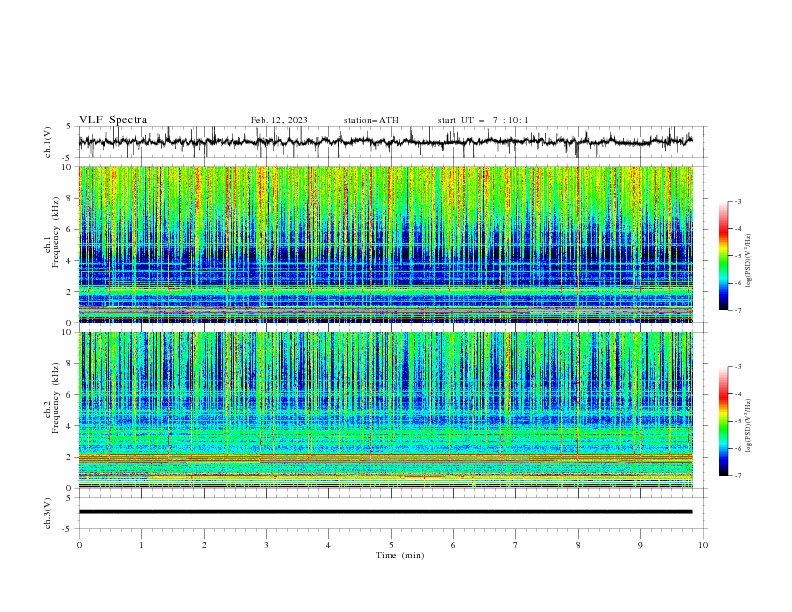This screenshot has height=612, width=792.
Task: Click the "ch.1(V)" waveform axis label
Action: pos(48,142)
